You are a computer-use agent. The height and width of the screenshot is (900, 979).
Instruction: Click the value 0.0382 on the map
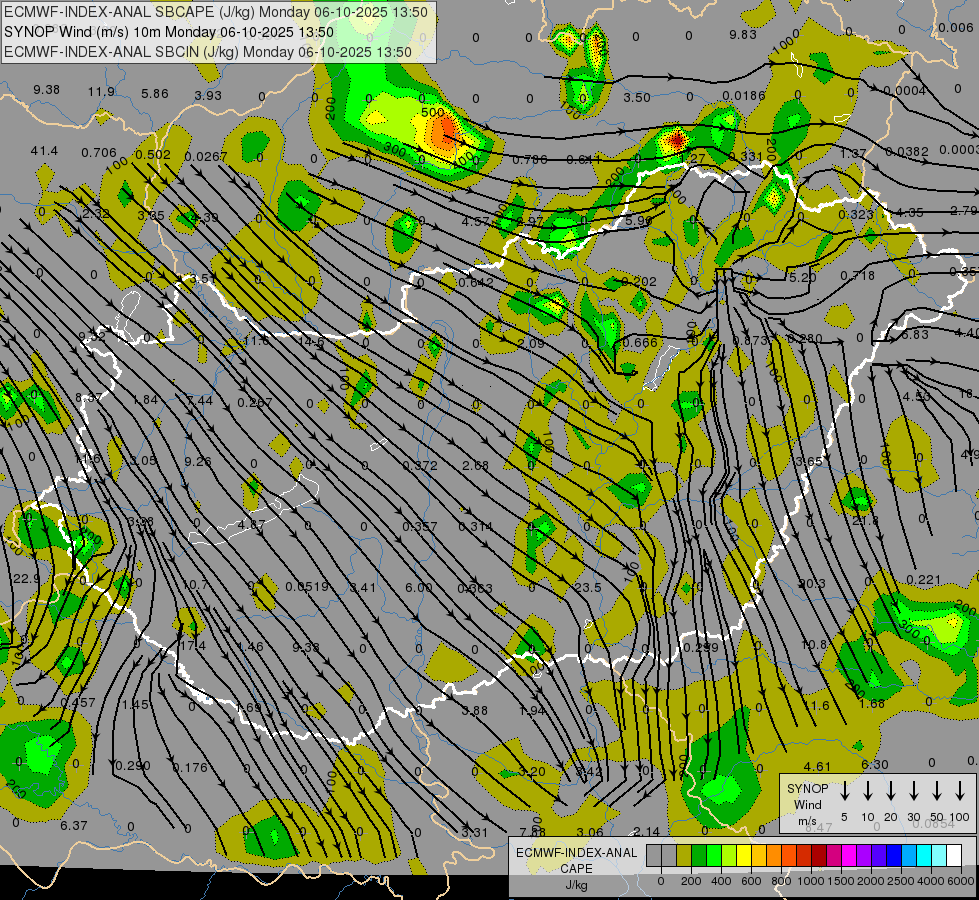[907, 152]
